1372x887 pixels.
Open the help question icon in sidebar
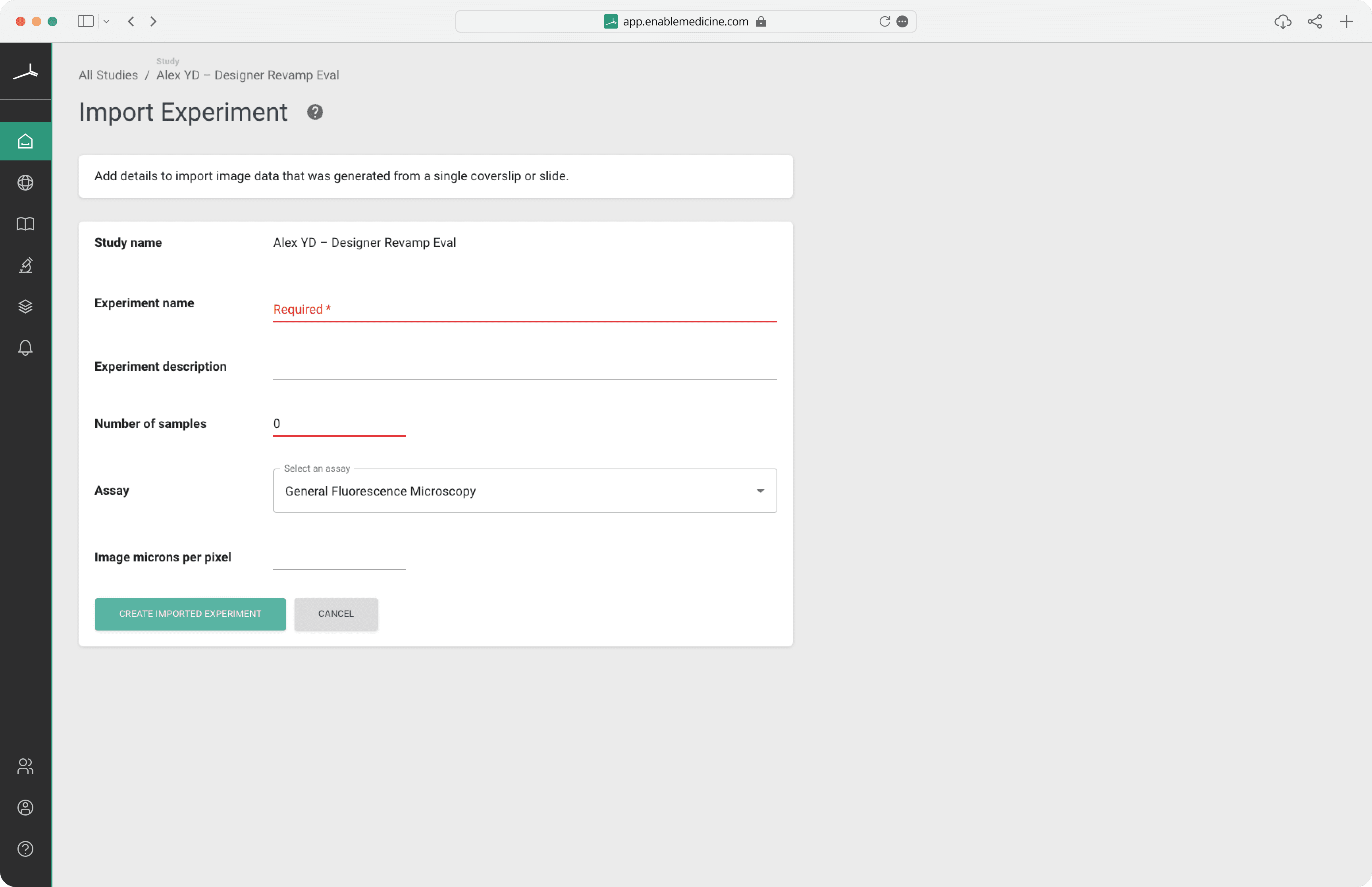pyautogui.click(x=25, y=849)
